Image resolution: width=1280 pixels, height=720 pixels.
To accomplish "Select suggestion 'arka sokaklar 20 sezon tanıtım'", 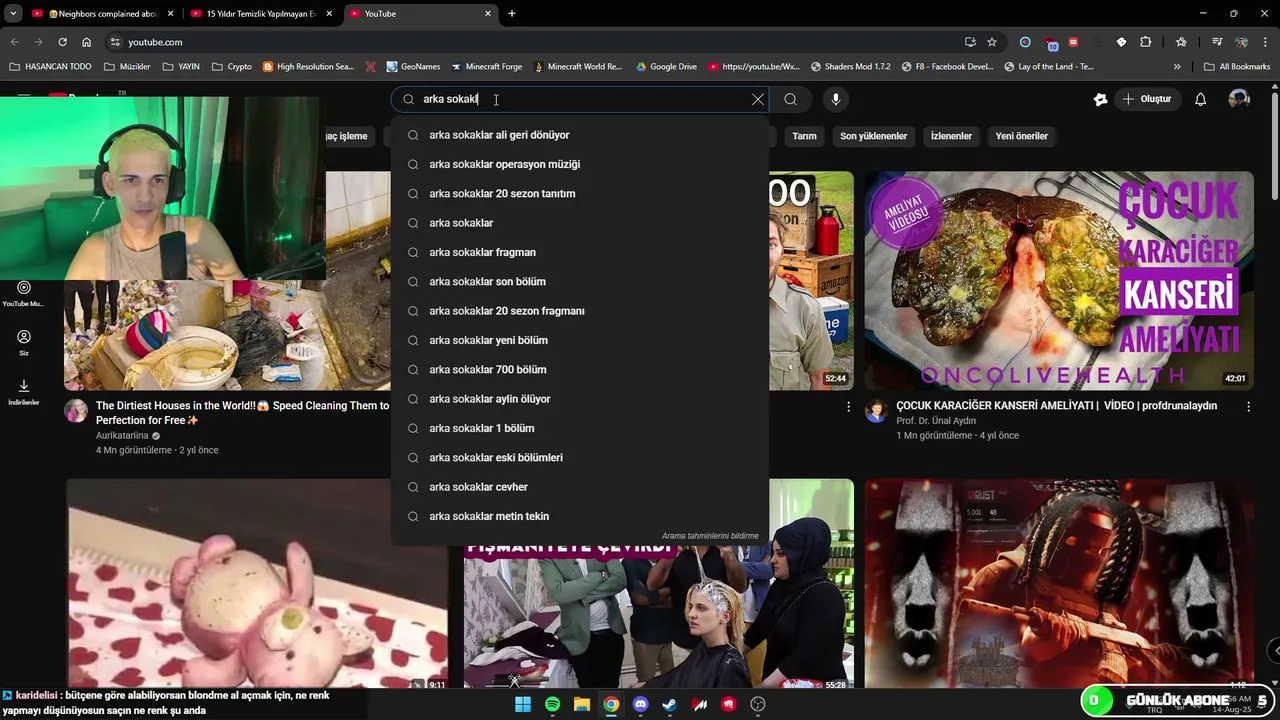I will (580, 193).
